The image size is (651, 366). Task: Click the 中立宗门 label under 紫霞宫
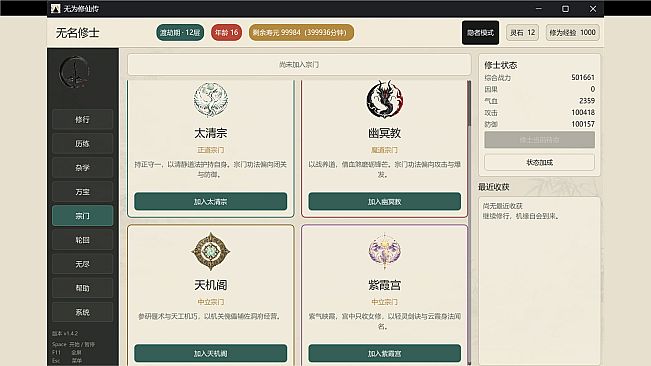[384, 302]
